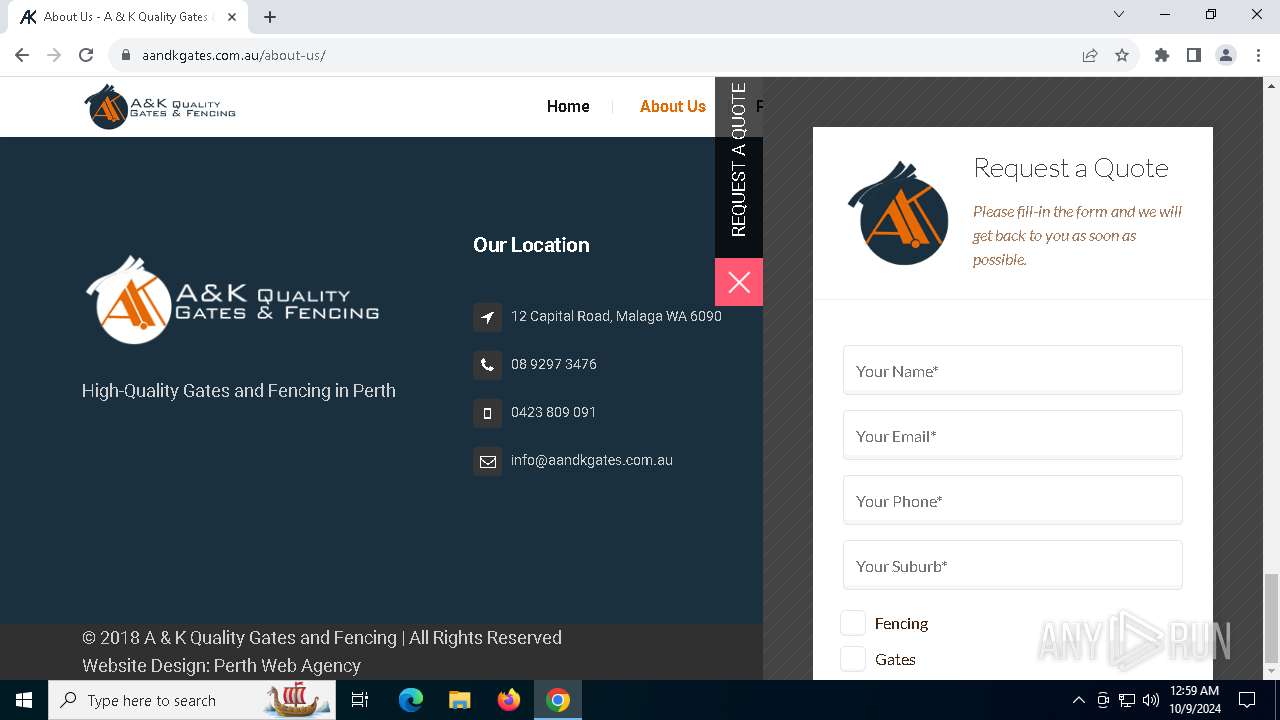Open the Chrome three-dot menu

1258,55
